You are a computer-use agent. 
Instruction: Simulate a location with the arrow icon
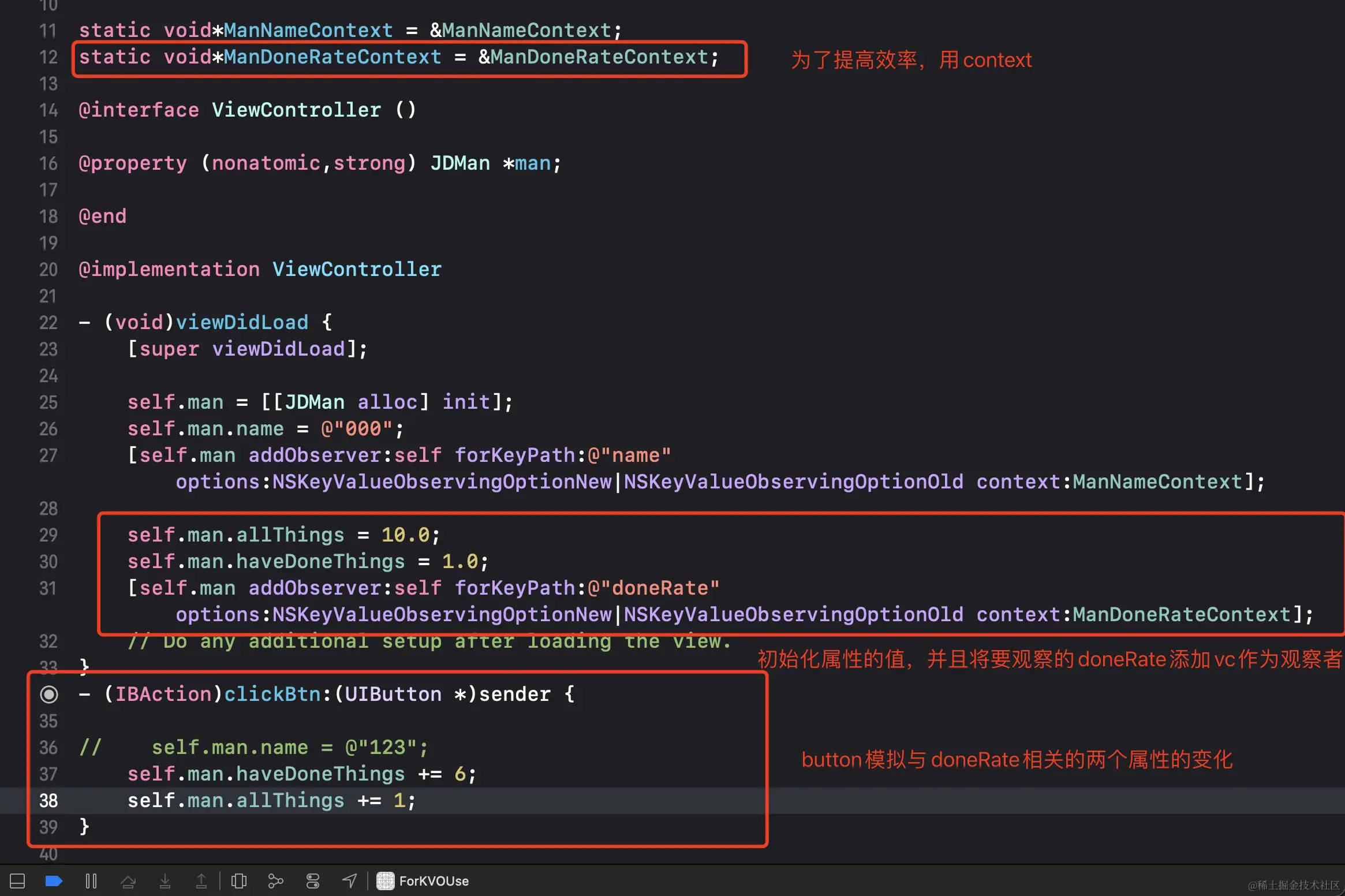(x=350, y=880)
